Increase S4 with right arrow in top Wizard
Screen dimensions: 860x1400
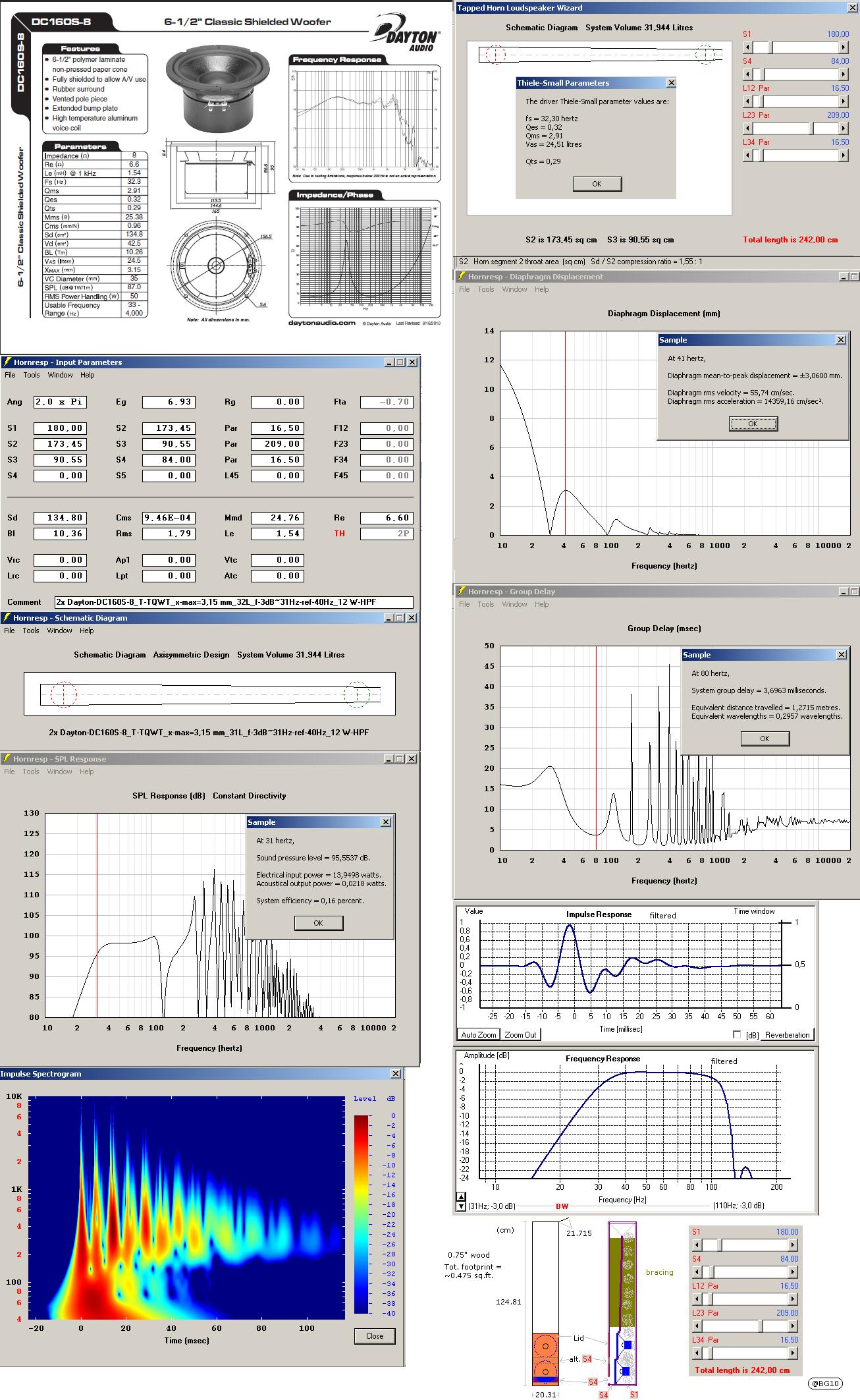pos(844,74)
